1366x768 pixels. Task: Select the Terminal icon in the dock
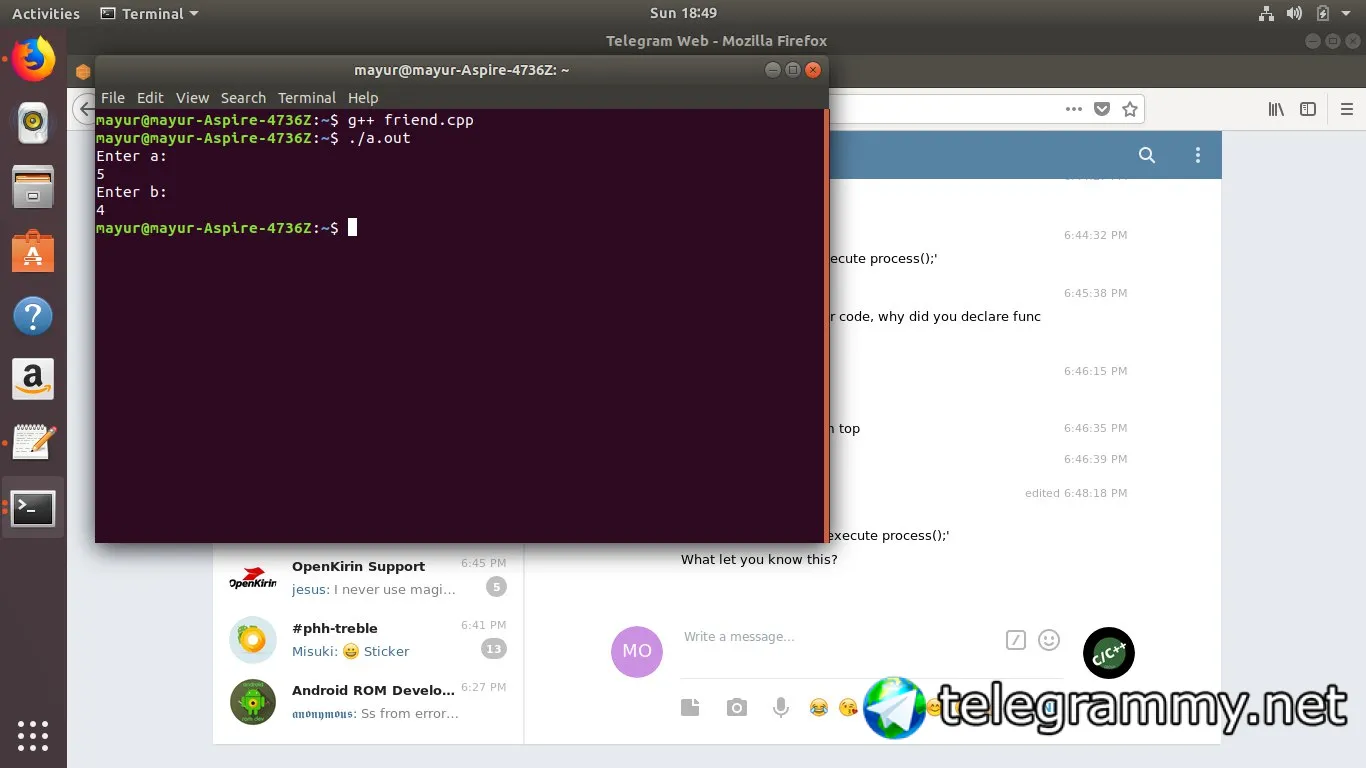[33, 508]
